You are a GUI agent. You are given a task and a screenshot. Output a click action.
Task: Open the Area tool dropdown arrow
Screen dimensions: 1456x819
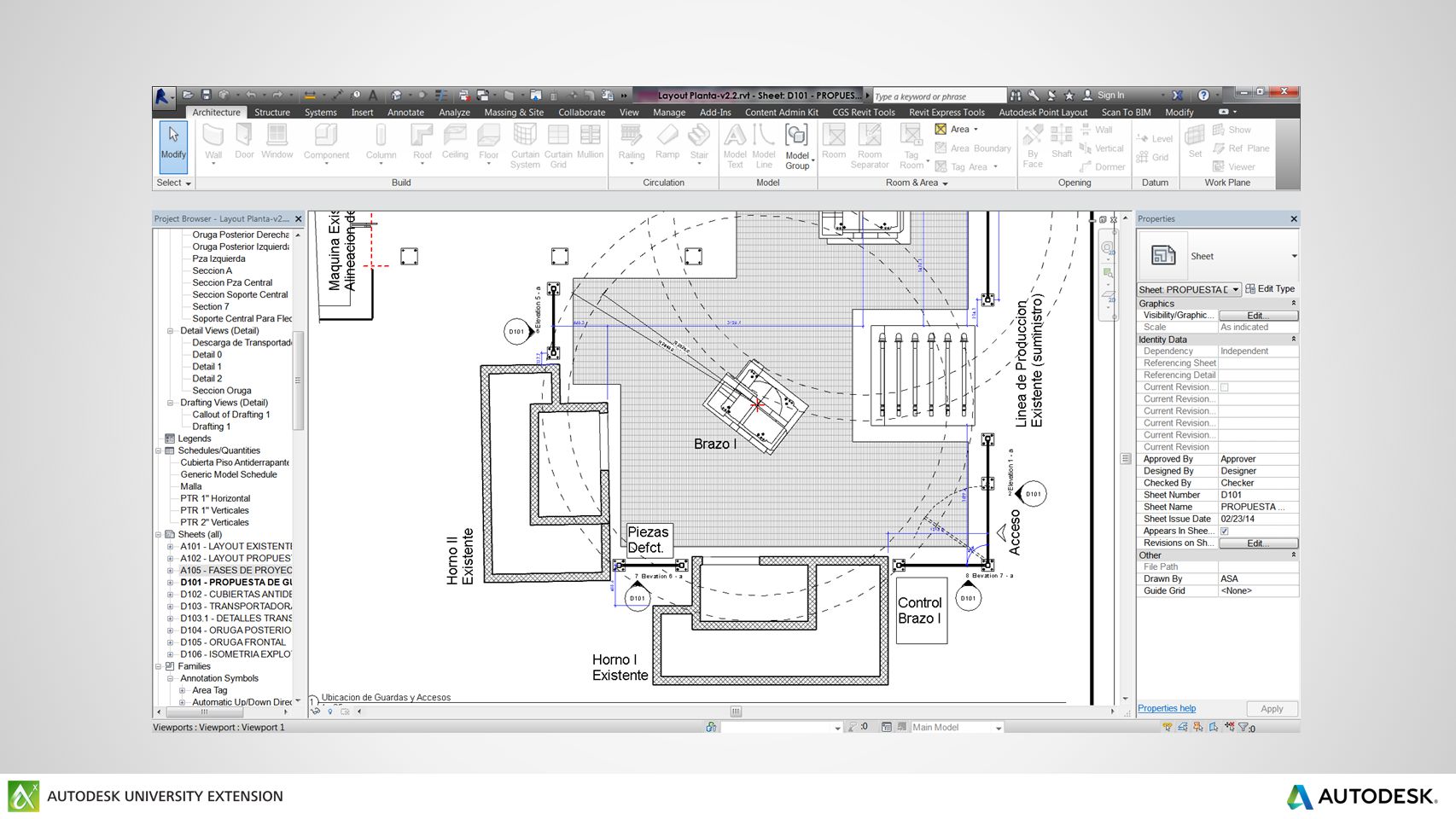pos(976,130)
